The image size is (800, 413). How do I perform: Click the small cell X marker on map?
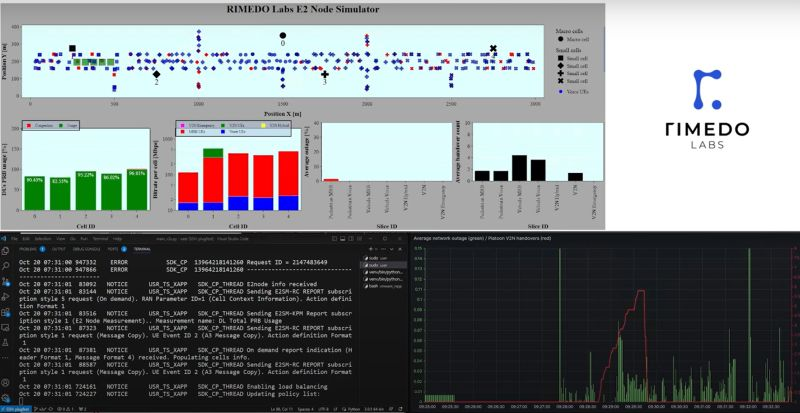coord(493,48)
